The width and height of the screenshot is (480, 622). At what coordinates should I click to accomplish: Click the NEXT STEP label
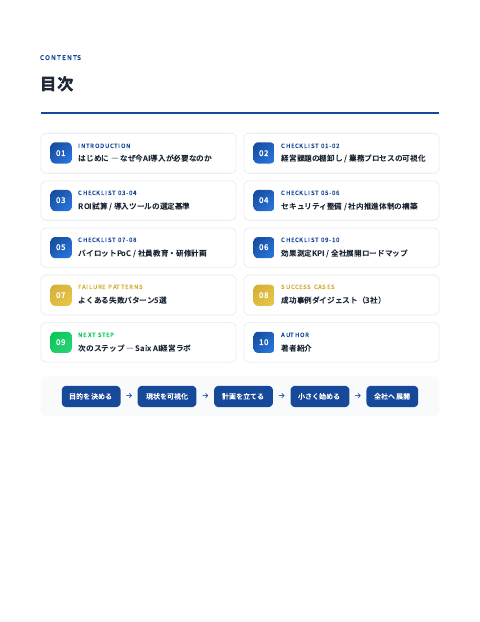(96, 335)
